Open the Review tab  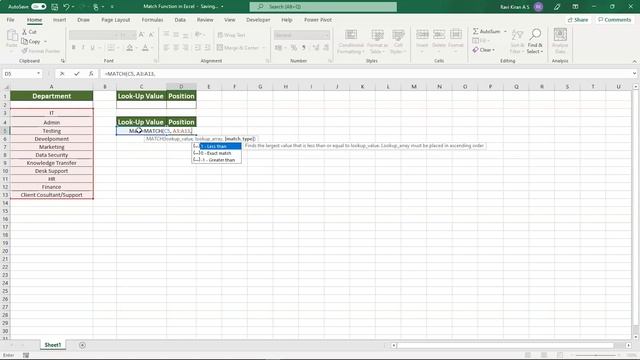coord(205,20)
